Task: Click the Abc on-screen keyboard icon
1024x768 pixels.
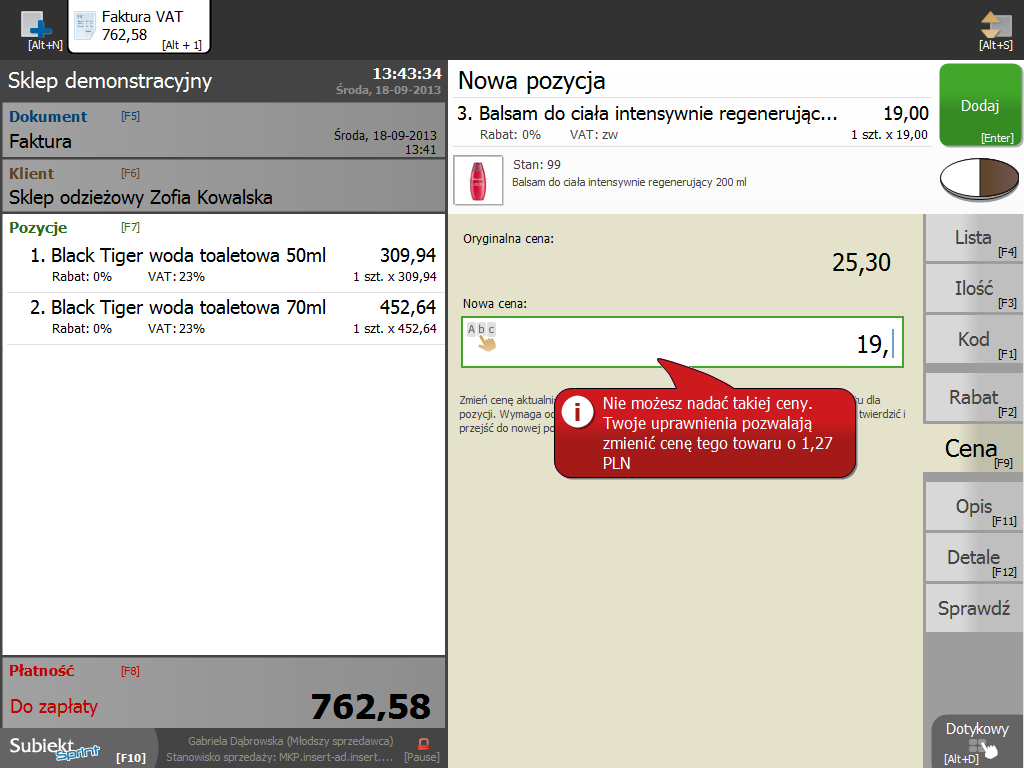Action: pyautogui.click(x=483, y=336)
